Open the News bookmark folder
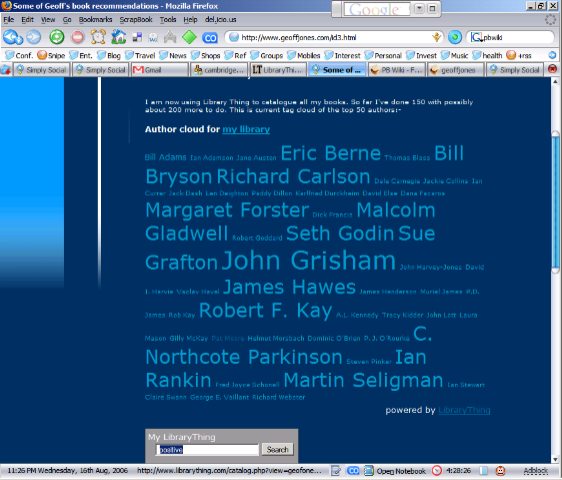The width and height of the screenshot is (562, 480). point(173,55)
